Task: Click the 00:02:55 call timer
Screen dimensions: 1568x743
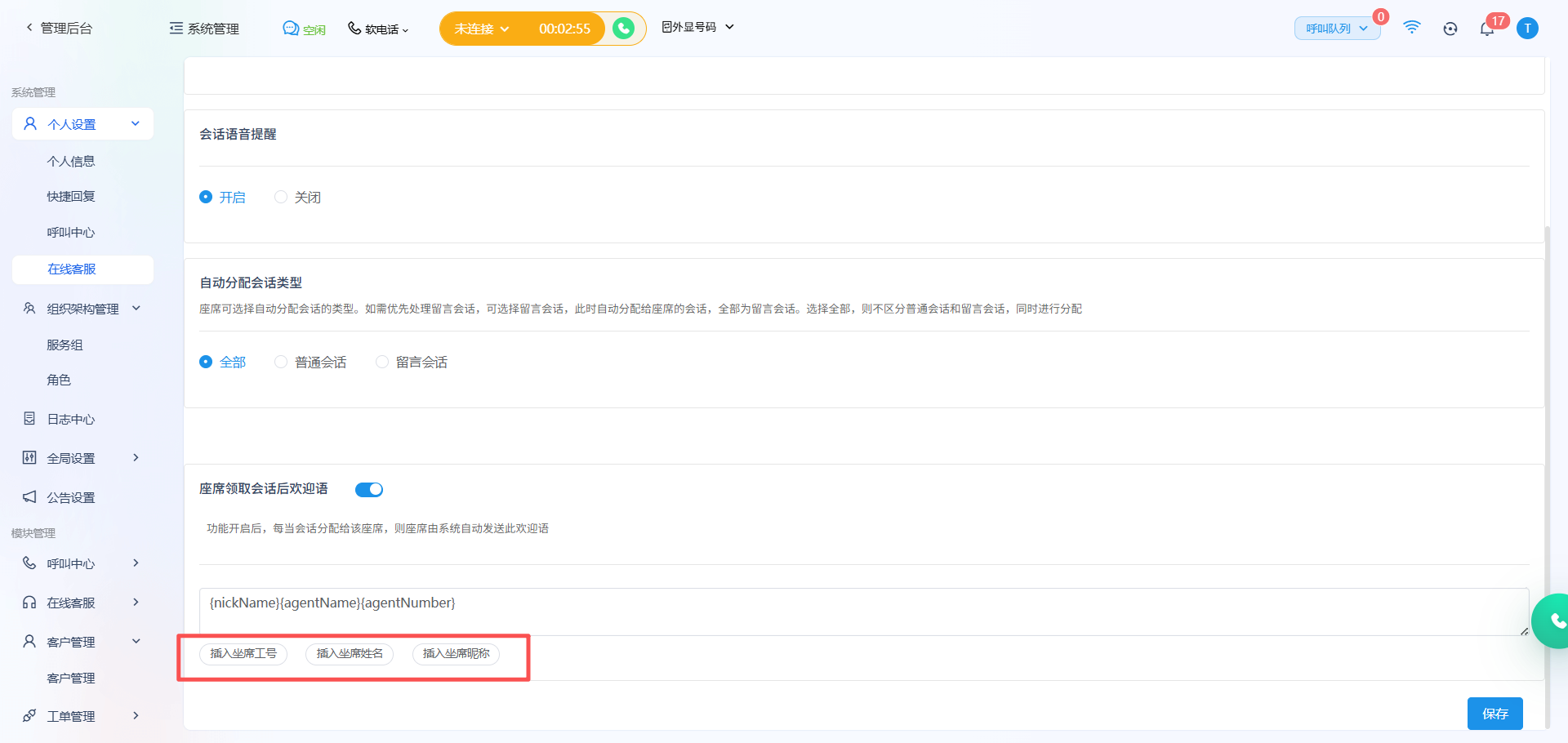Action: point(564,29)
